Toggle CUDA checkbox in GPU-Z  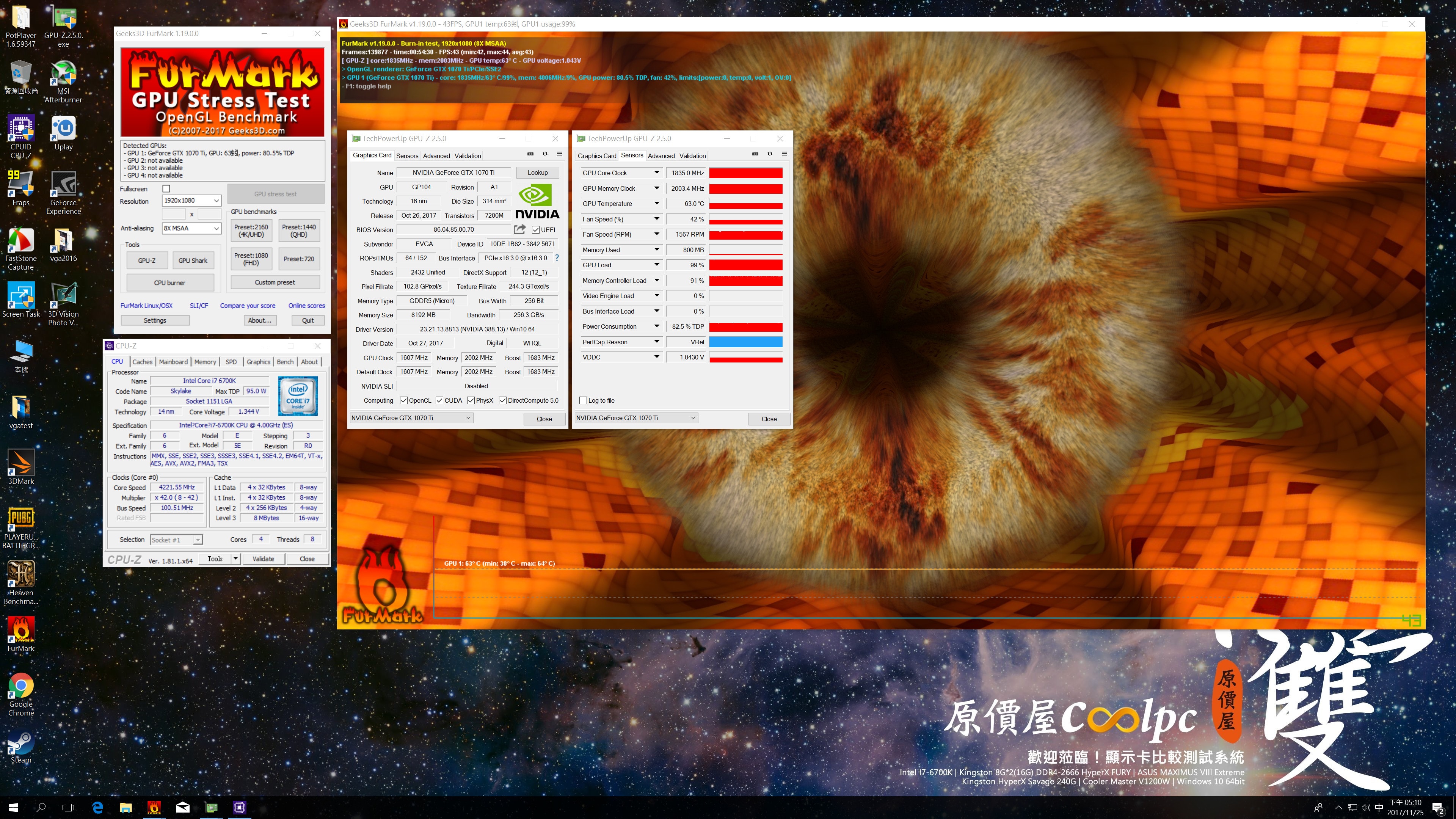[439, 401]
